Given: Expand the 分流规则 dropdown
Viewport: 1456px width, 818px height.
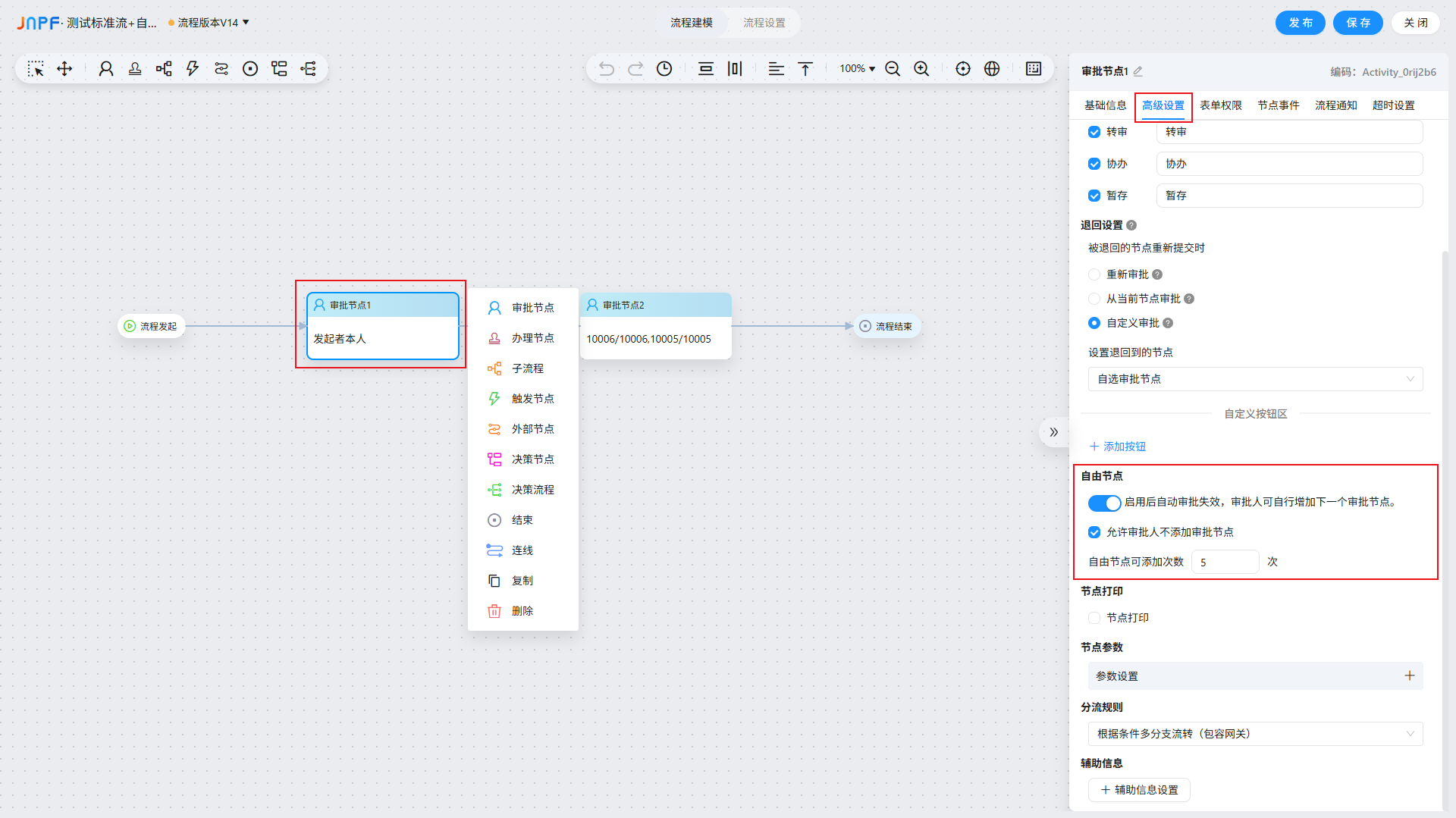Looking at the screenshot, I should pos(1255,734).
